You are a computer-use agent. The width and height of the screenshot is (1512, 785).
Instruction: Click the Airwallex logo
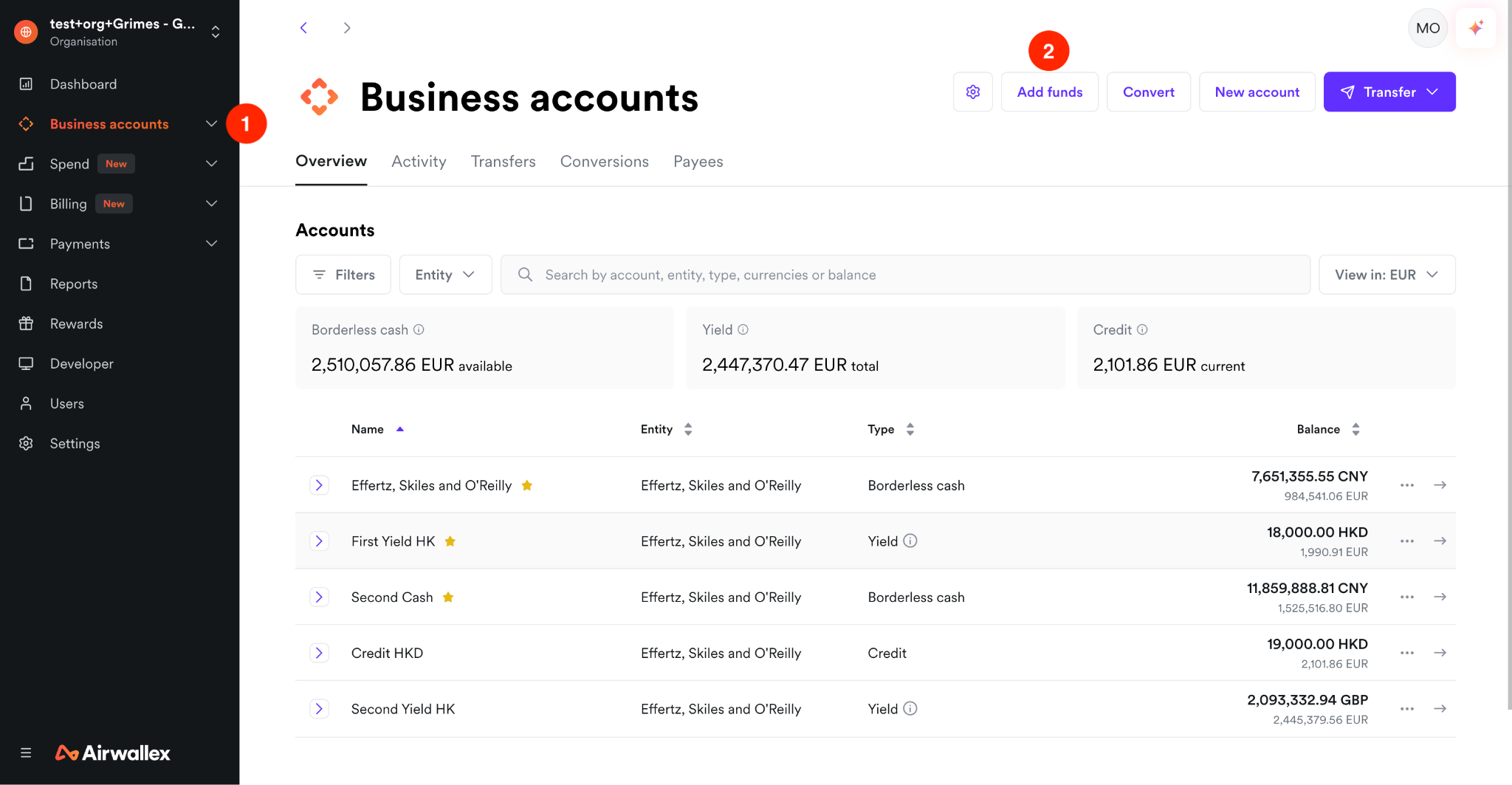coord(113,753)
